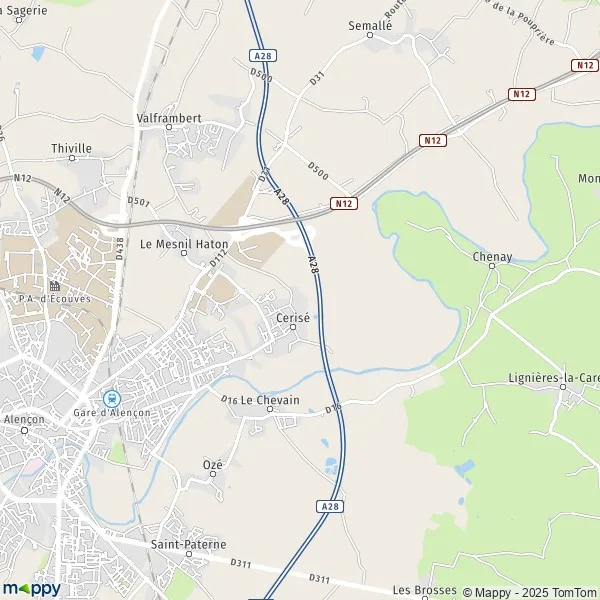Click the Mappy logo

point(32,589)
